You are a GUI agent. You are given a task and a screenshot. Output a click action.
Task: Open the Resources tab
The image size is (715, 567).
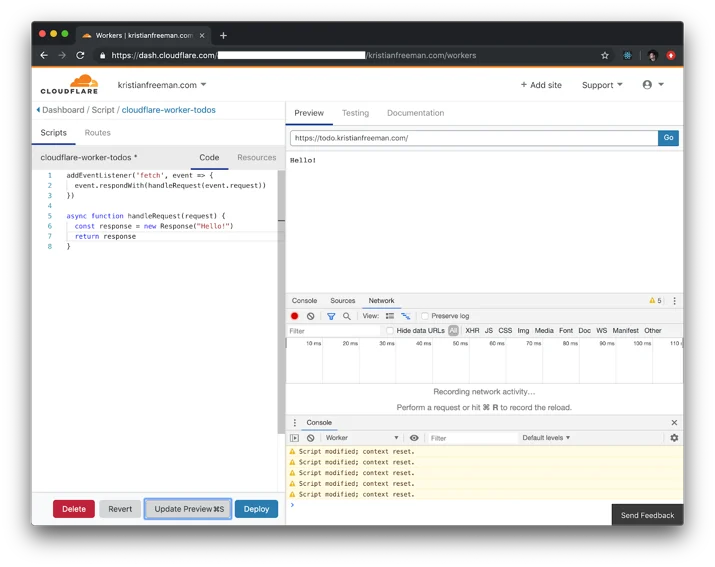tap(257, 157)
